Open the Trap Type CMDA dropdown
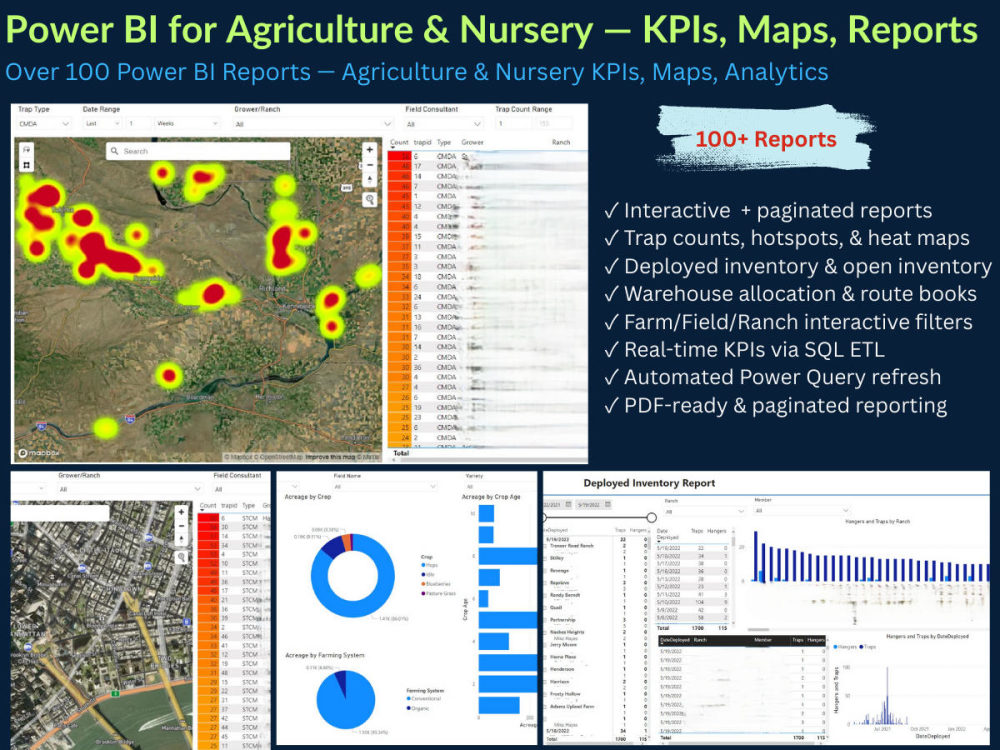The image size is (1000, 750). coord(43,124)
